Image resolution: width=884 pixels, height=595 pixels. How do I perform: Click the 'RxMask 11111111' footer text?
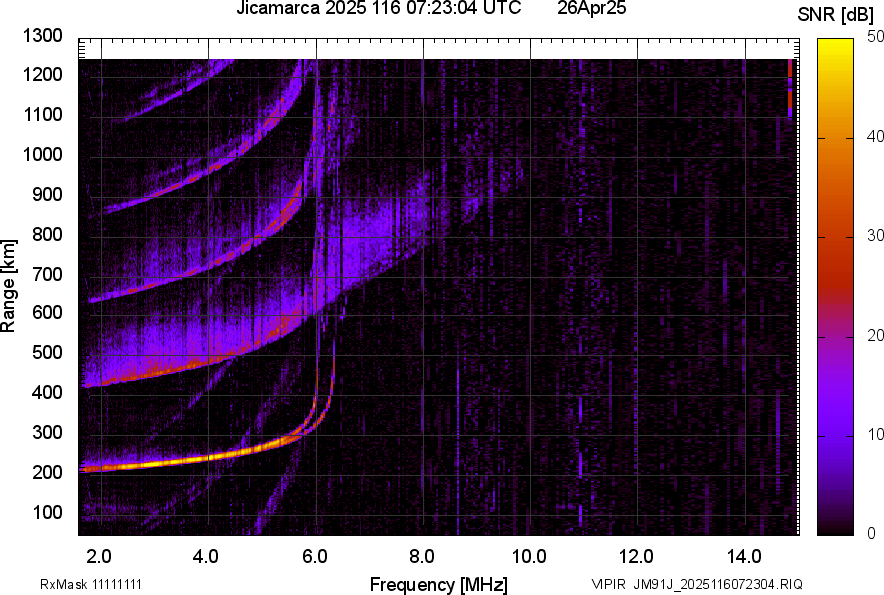pos(90,584)
